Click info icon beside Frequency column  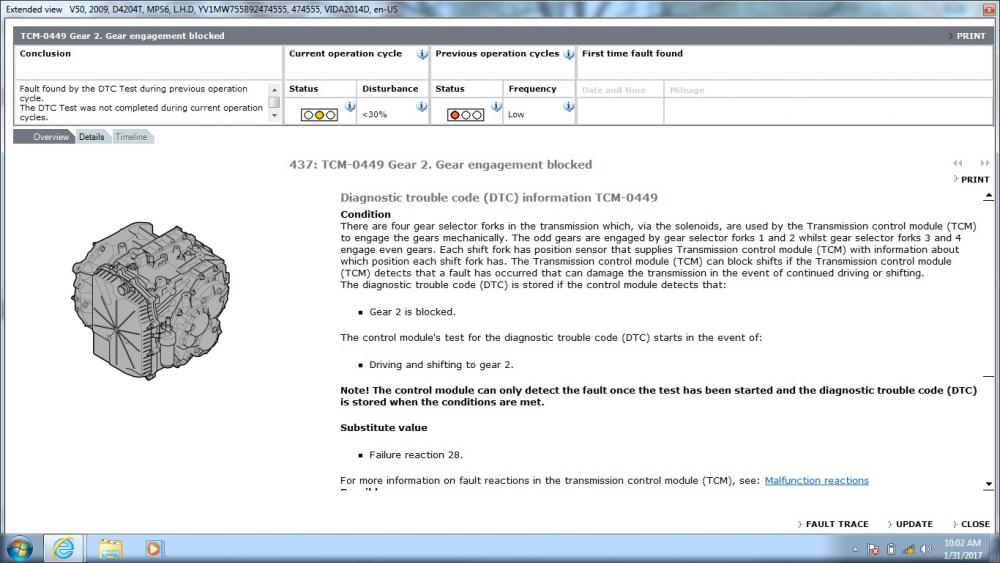pyautogui.click(x=569, y=106)
